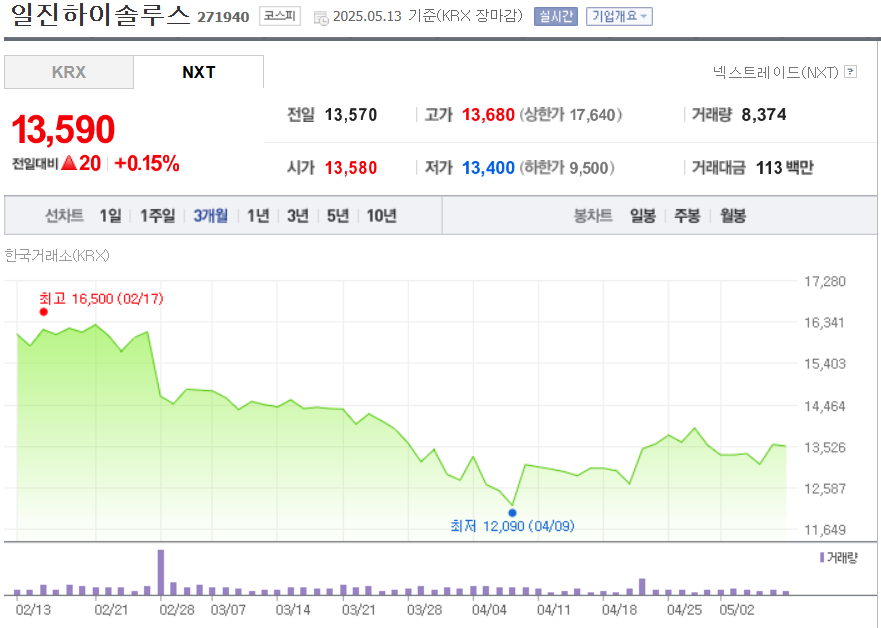Viewport: 881px width, 628px height.
Task: Click the 17,280 y-axis label
Action: coord(825,281)
